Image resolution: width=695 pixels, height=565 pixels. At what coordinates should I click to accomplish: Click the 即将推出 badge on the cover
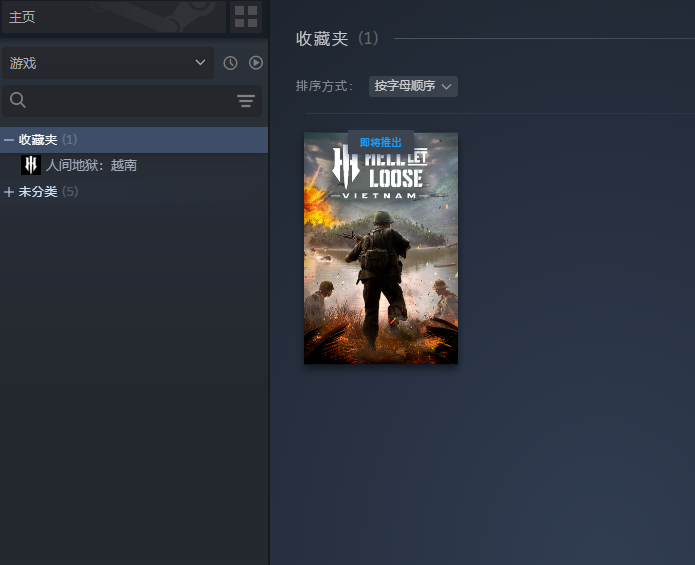(381, 142)
